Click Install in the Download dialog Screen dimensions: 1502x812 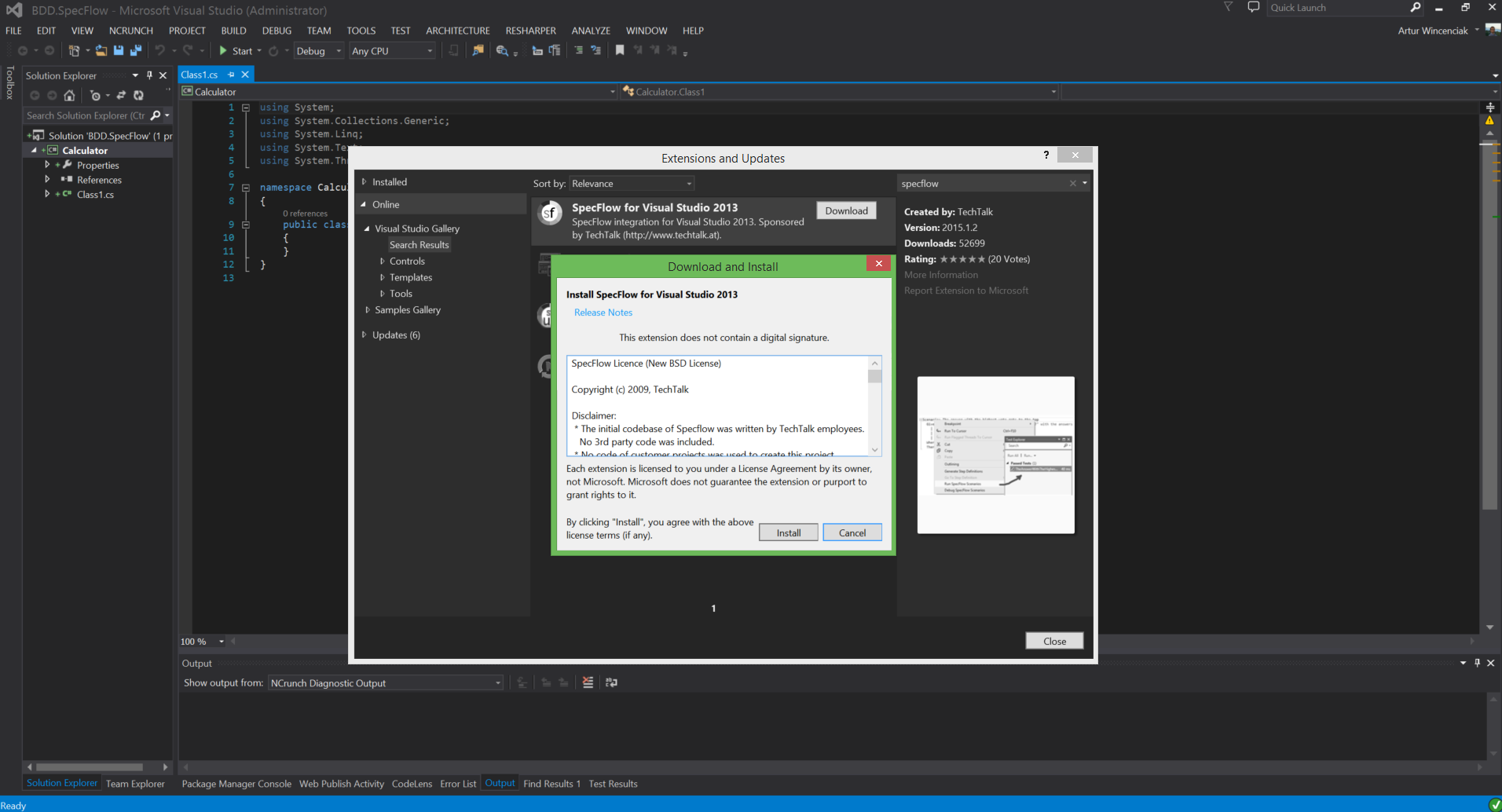788,532
